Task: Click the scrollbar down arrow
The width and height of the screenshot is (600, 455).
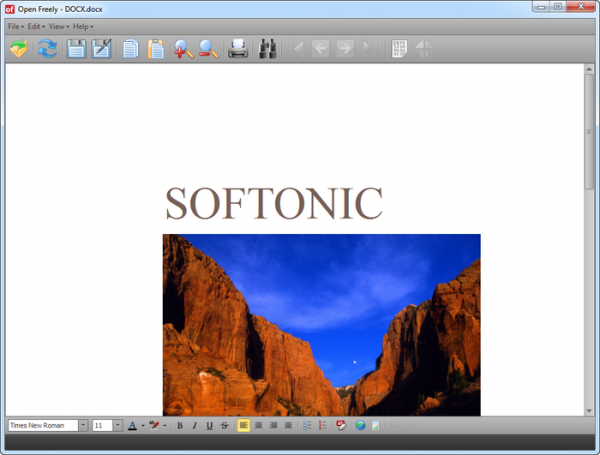Action: pos(589,411)
